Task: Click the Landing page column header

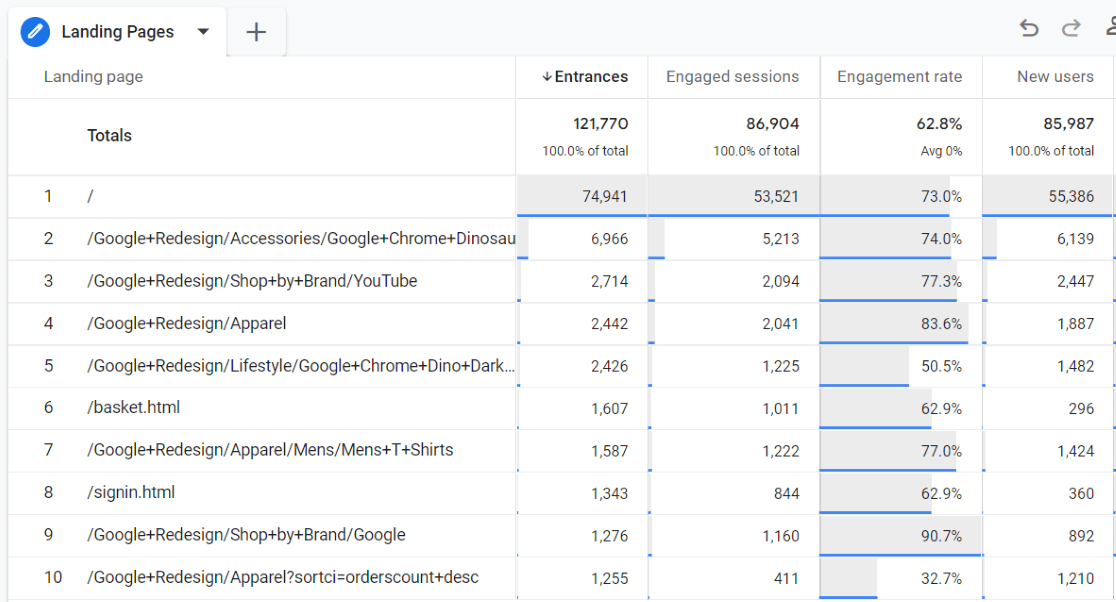Action: click(x=93, y=76)
